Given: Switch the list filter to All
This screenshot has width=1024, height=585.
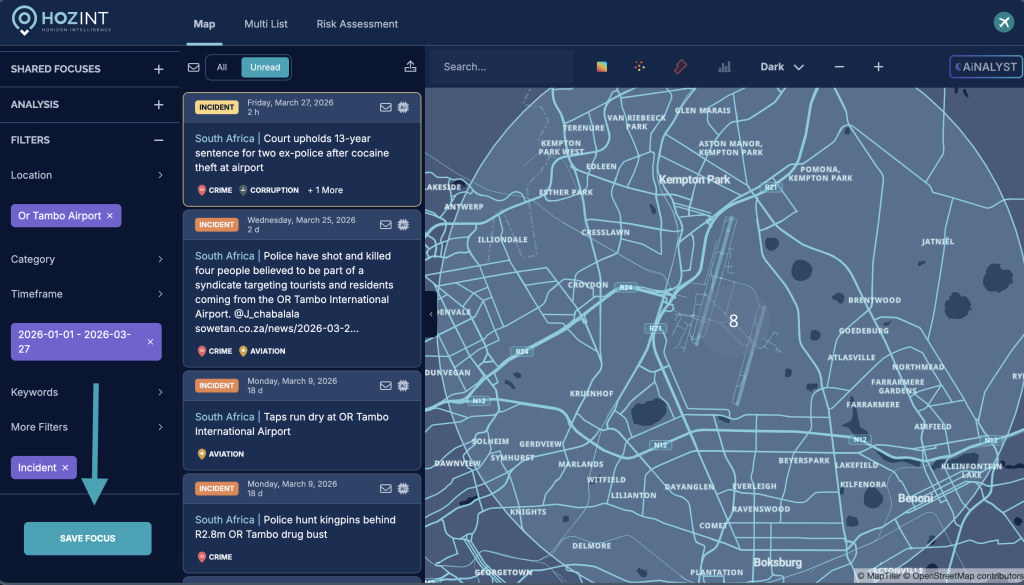Looking at the screenshot, I should 222,67.
